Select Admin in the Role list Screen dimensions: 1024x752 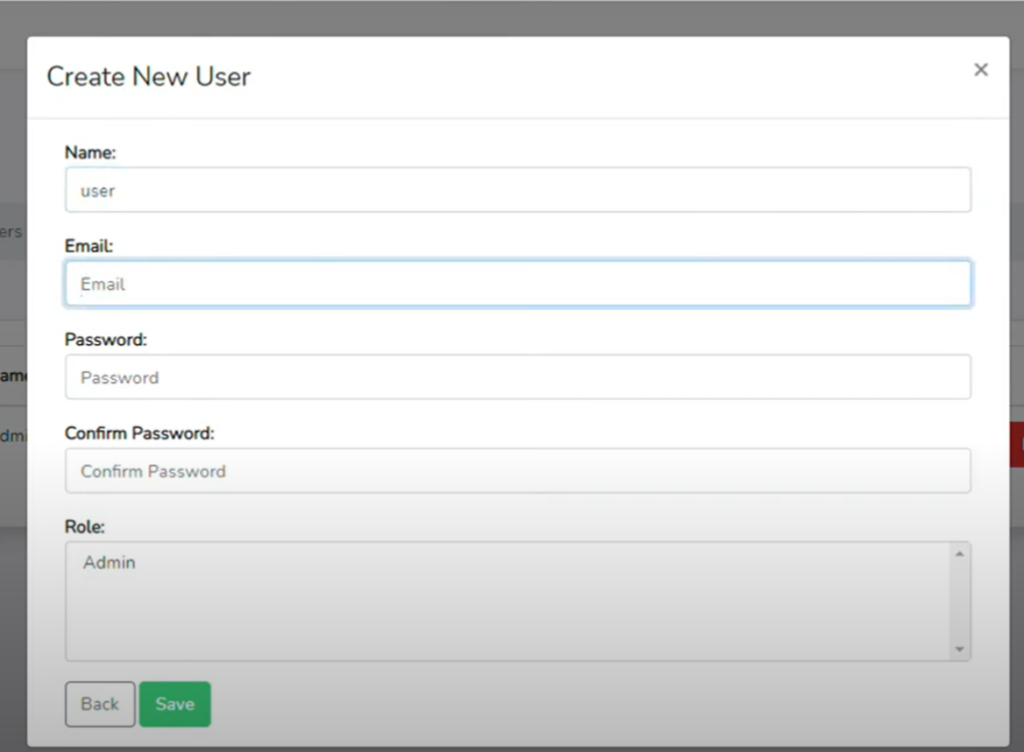(109, 562)
